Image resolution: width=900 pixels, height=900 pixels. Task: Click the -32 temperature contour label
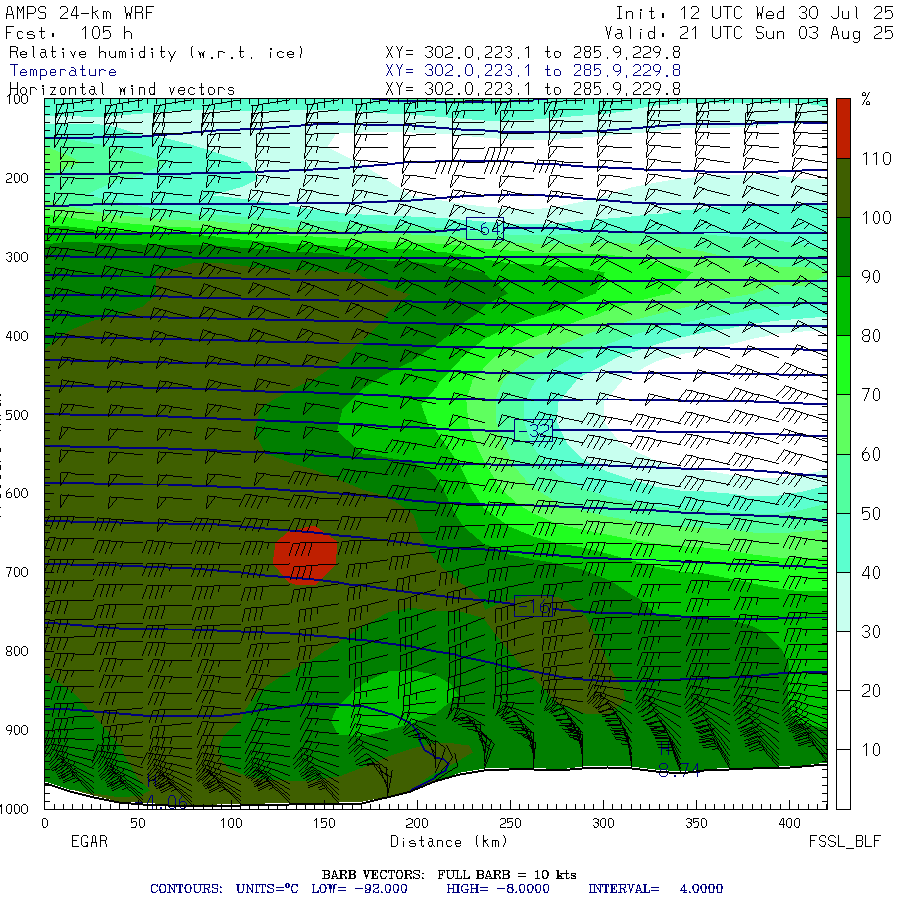[533, 430]
